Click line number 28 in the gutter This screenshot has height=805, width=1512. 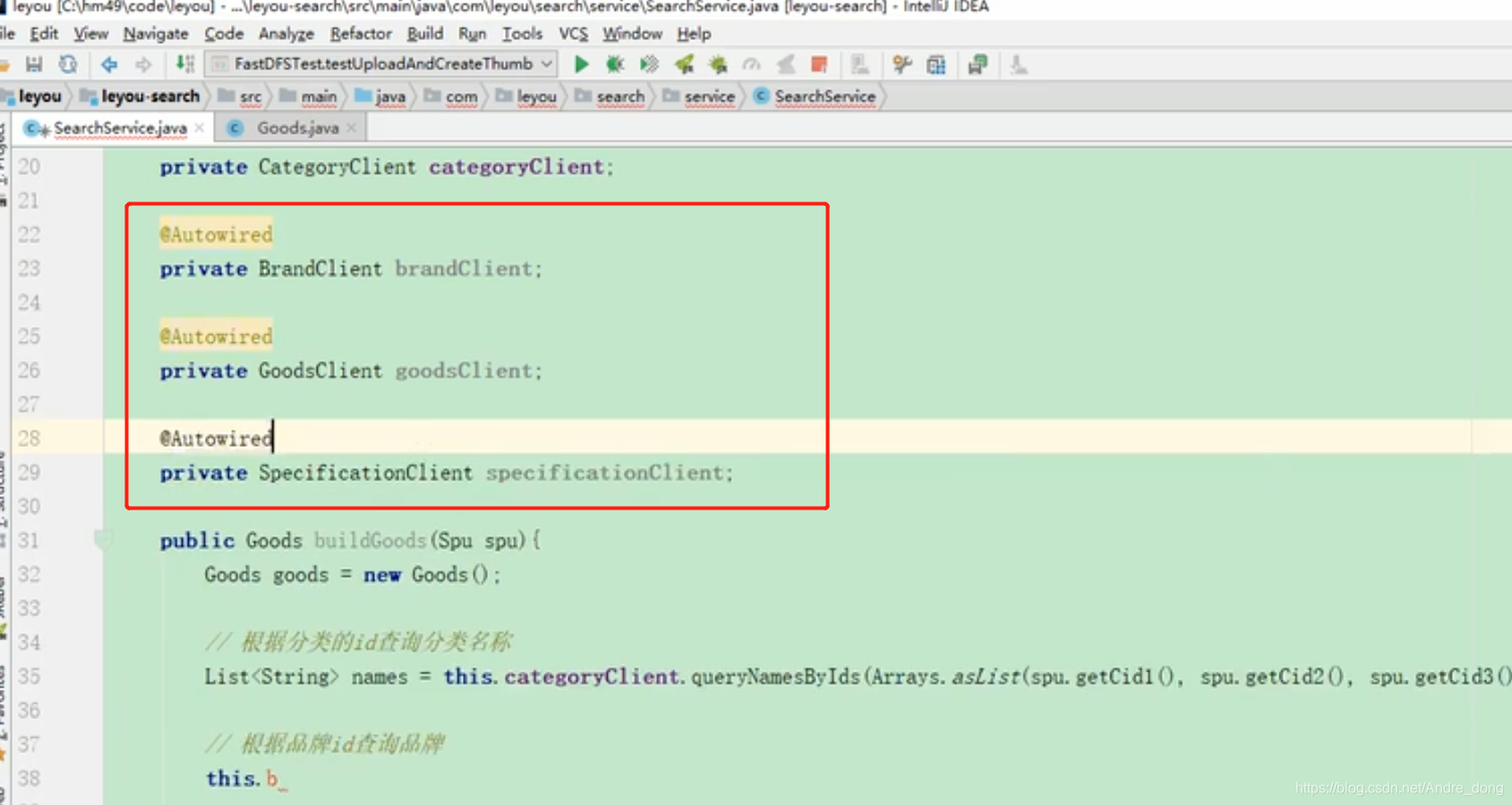30,439
